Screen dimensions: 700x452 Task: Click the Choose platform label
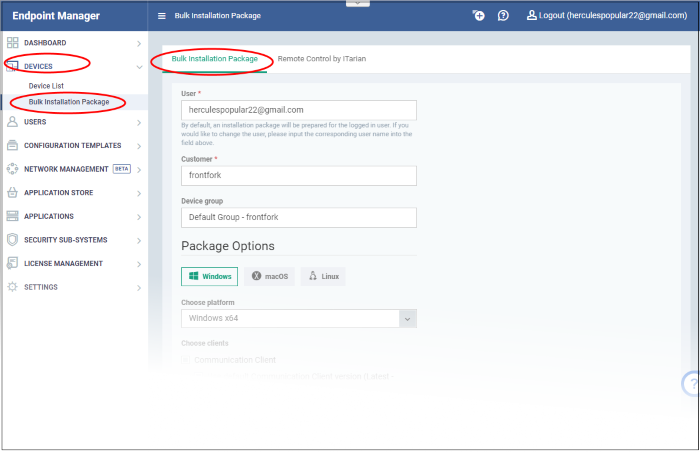(208, 302)
